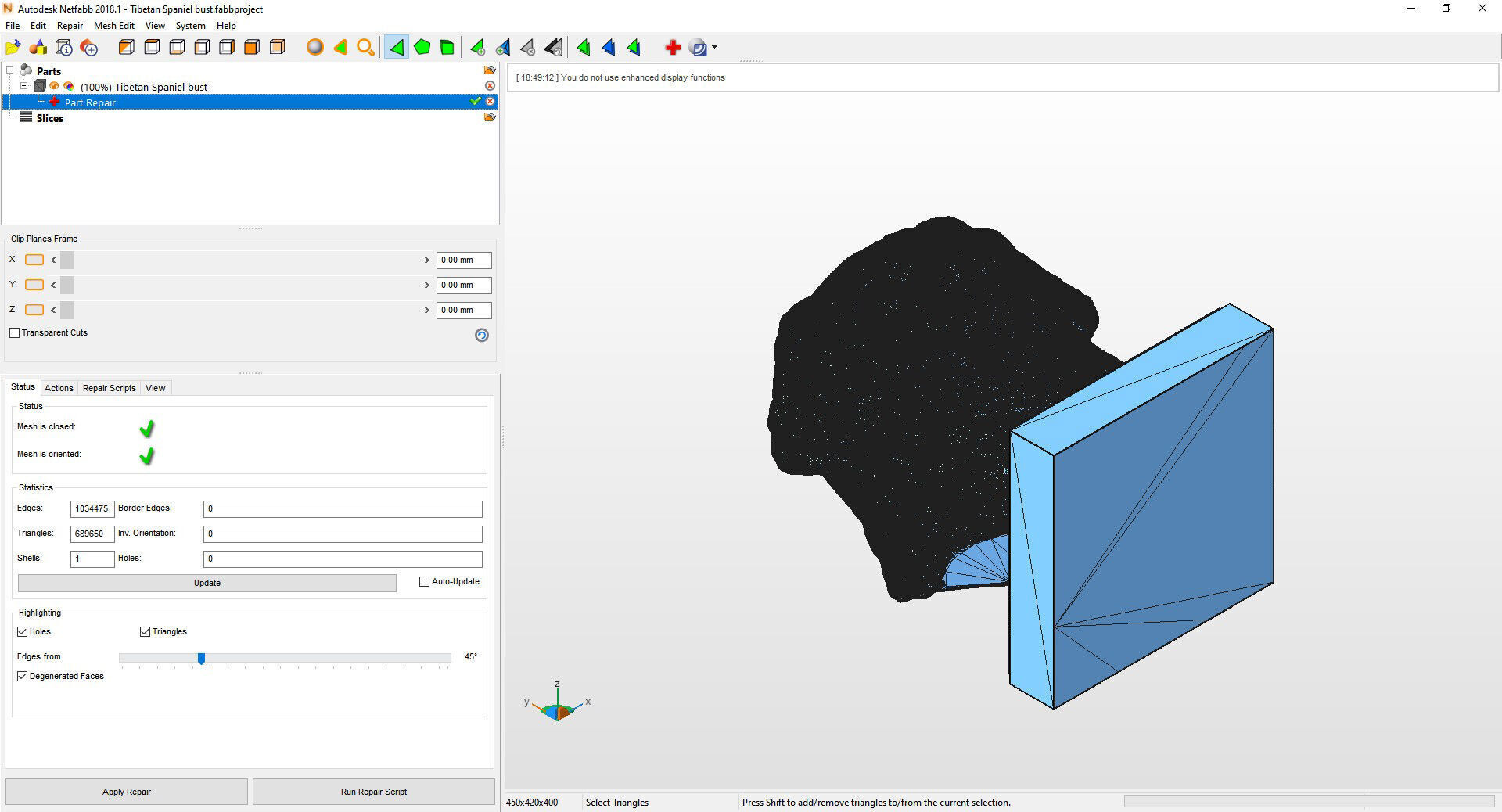1502x812 pixels.
Task: Reset clip planes with the circular arrow icon
Action: pyautogui.click(x=482, y=335)
